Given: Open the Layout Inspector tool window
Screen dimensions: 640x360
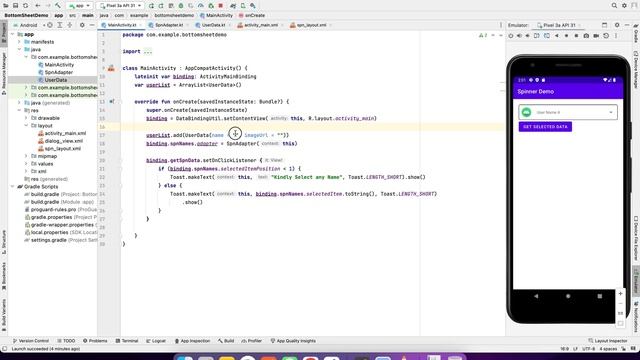Looking at the screenshot, I should [x=608, y=340].
